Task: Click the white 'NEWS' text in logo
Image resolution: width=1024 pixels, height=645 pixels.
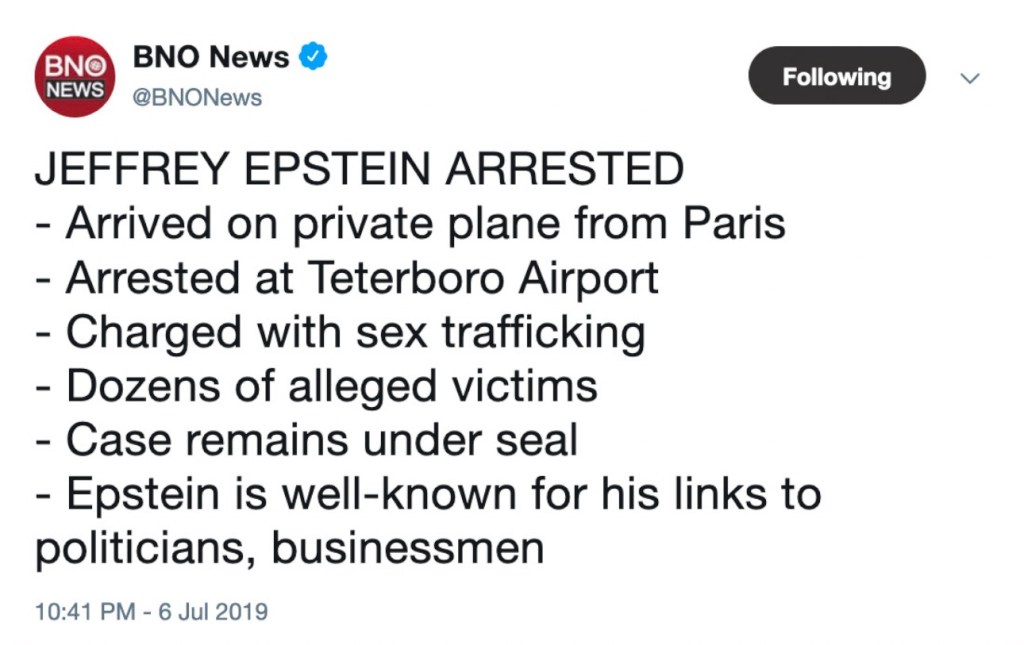Action: [73, 90]
